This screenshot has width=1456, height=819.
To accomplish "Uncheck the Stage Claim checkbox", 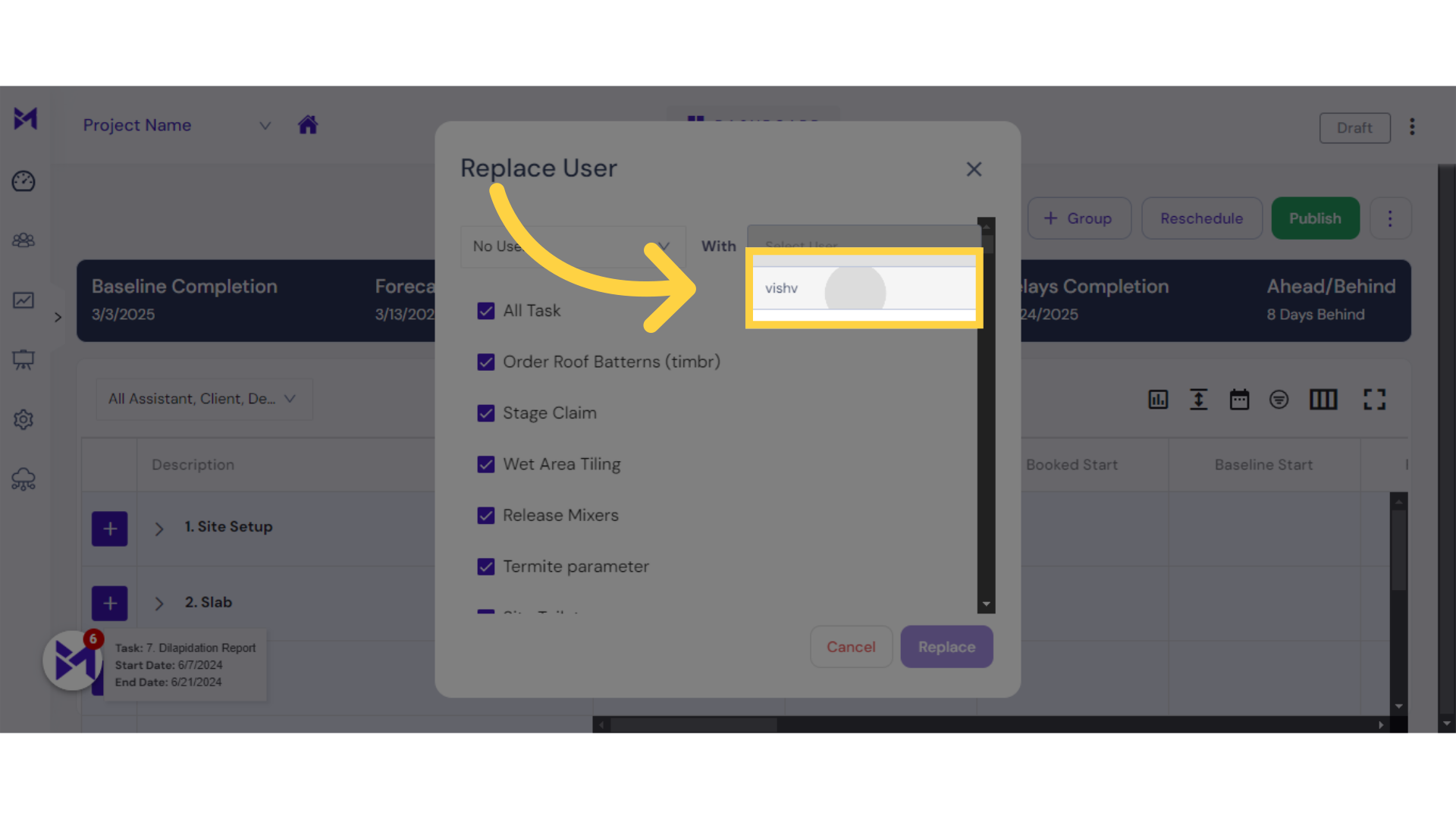I will [486, 413].
